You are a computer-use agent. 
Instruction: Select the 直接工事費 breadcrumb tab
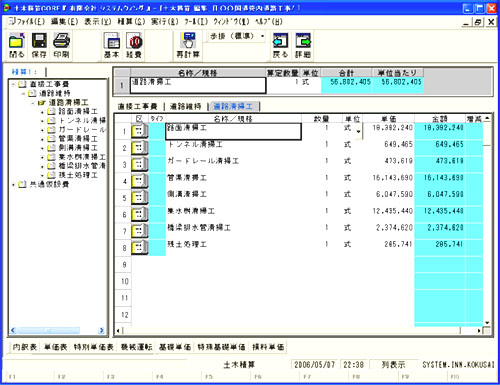tap(137, 106)
